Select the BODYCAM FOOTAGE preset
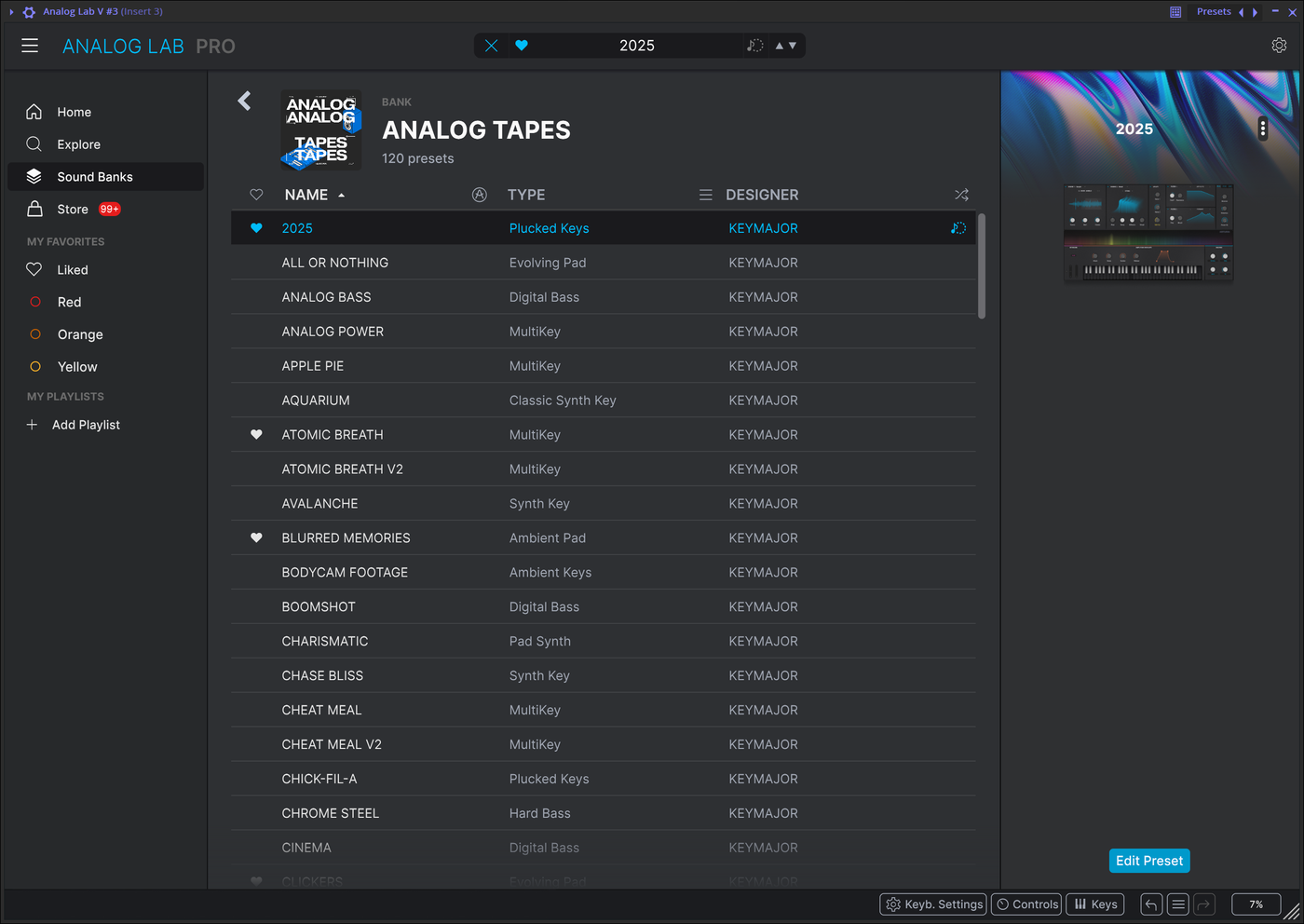This screenshot has width=1304, height=924. (x=604, y=573)
